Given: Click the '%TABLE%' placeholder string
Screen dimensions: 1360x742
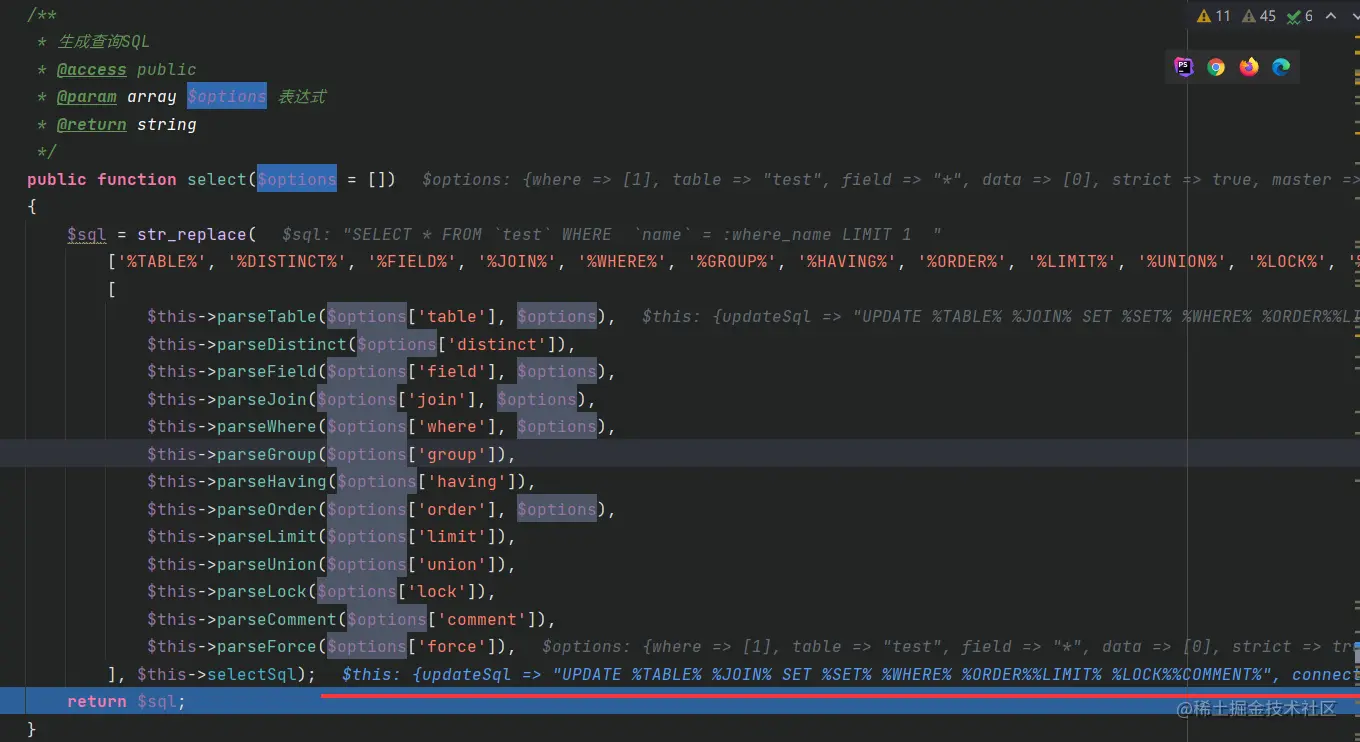Looking at the screenshot, I should [x=162, y=262].
